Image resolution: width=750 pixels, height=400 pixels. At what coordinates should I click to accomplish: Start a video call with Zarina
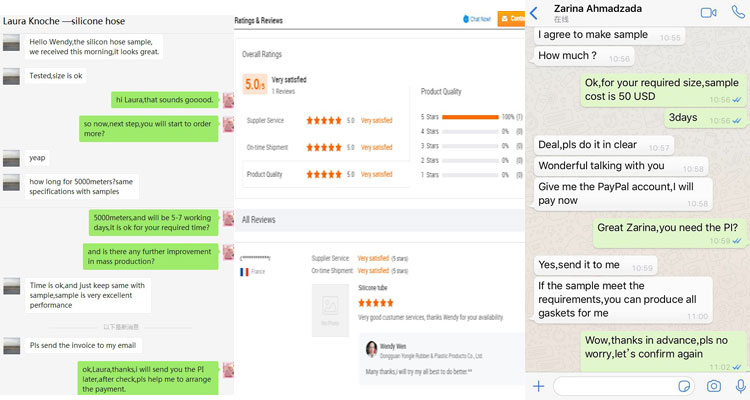pyautogui.click(x=709, y=12)
